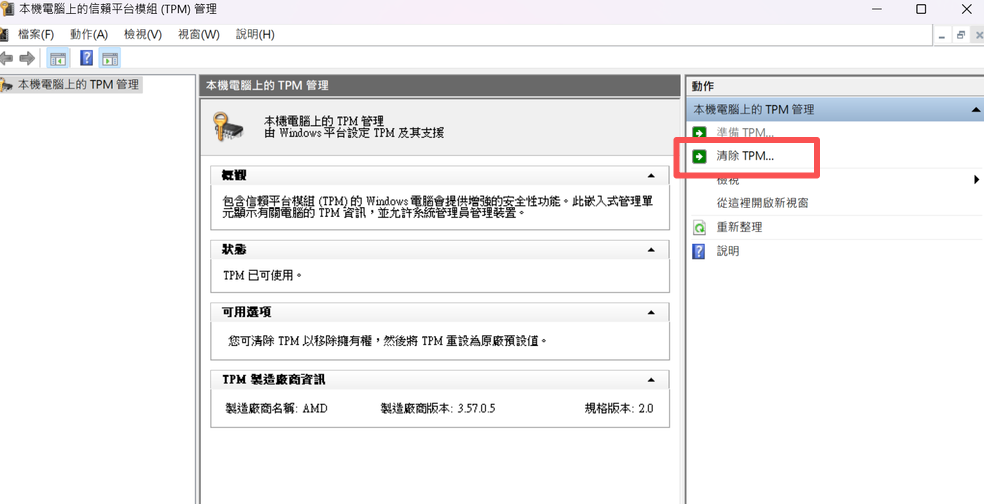
Task: Toggle the Action pane toolbar icon
Action: click(110, 59)
